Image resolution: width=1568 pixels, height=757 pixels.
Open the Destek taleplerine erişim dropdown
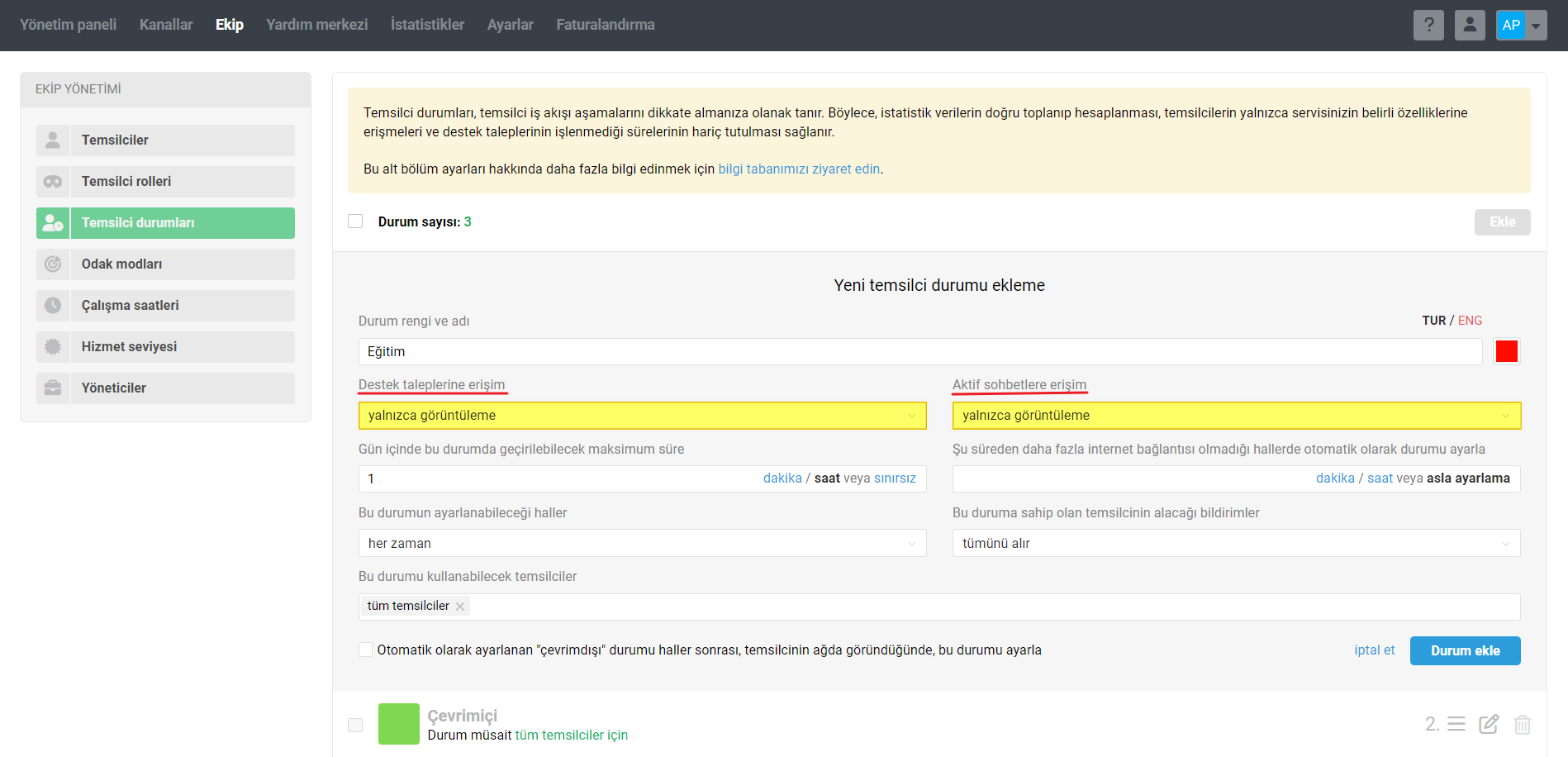[642, 416]
